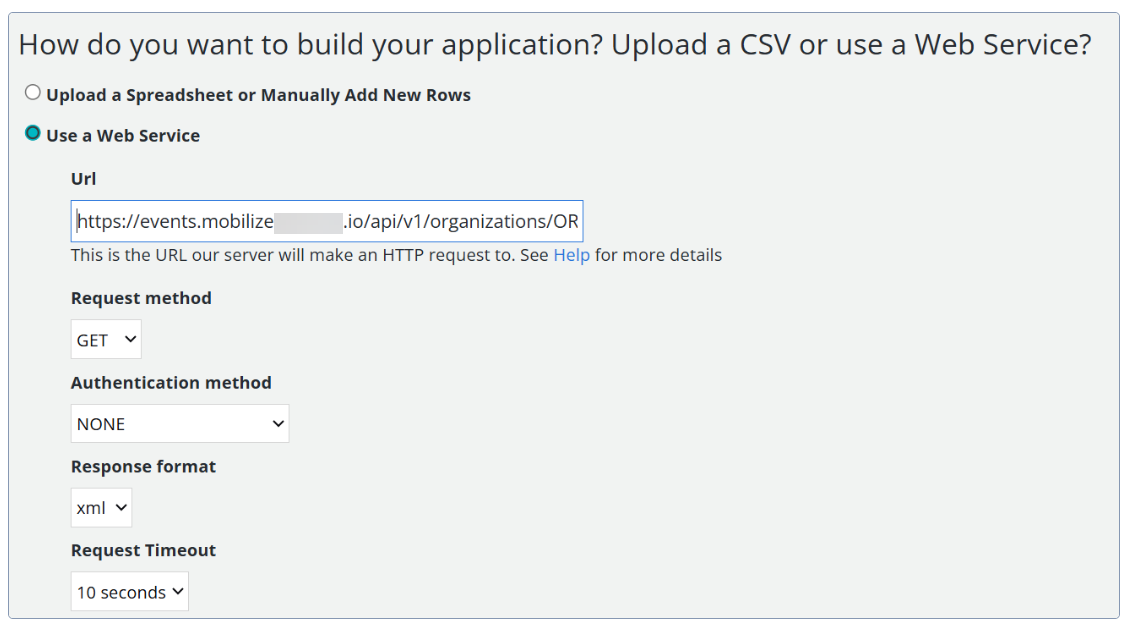Click the chevron arrow next to 10 seconds
This screenshot has height=625, width=1127.
[178, 591]
